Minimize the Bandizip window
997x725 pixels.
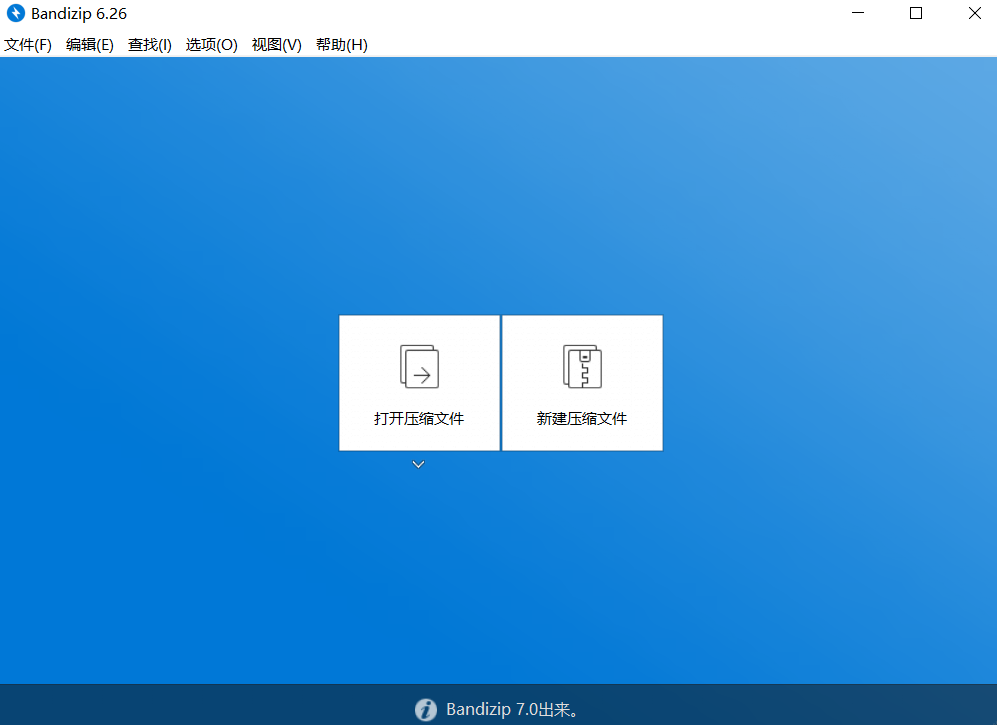pos(858,13)
